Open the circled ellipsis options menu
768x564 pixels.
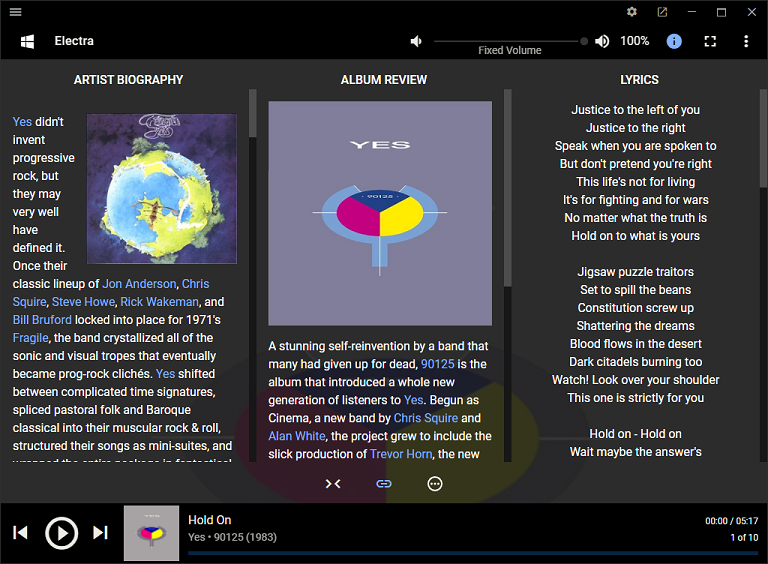pyautogui.click(x=434, y=483)
